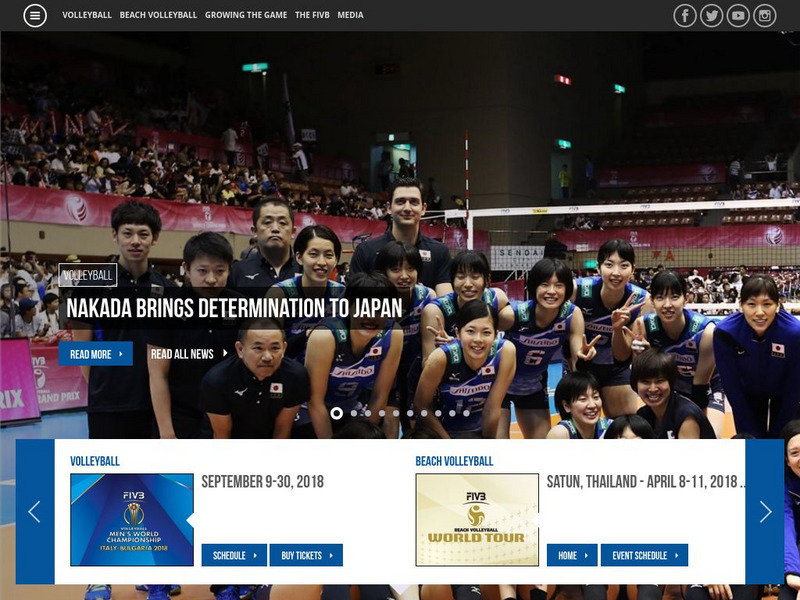Open the hamburger navigation menu
Image resolution: width=800 pixels, height=600 pixels.
point(34,15)
